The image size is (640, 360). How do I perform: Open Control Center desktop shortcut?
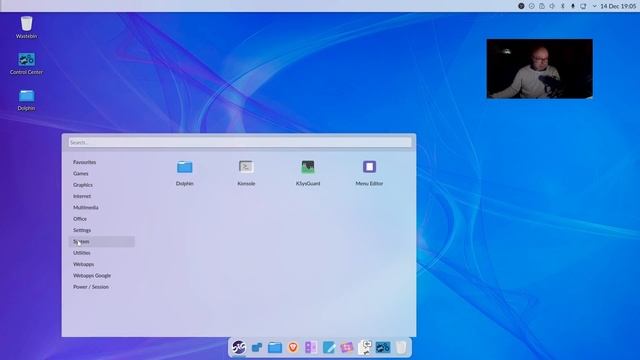coord(27,63)
